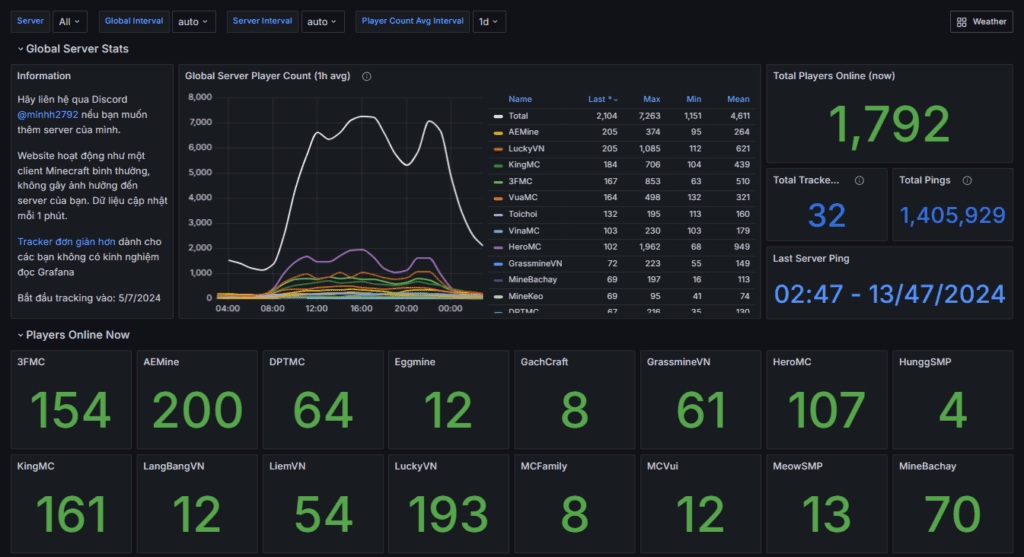Open the Global Interval auto dropdown
1024x557 pixels.
point(193,21)
